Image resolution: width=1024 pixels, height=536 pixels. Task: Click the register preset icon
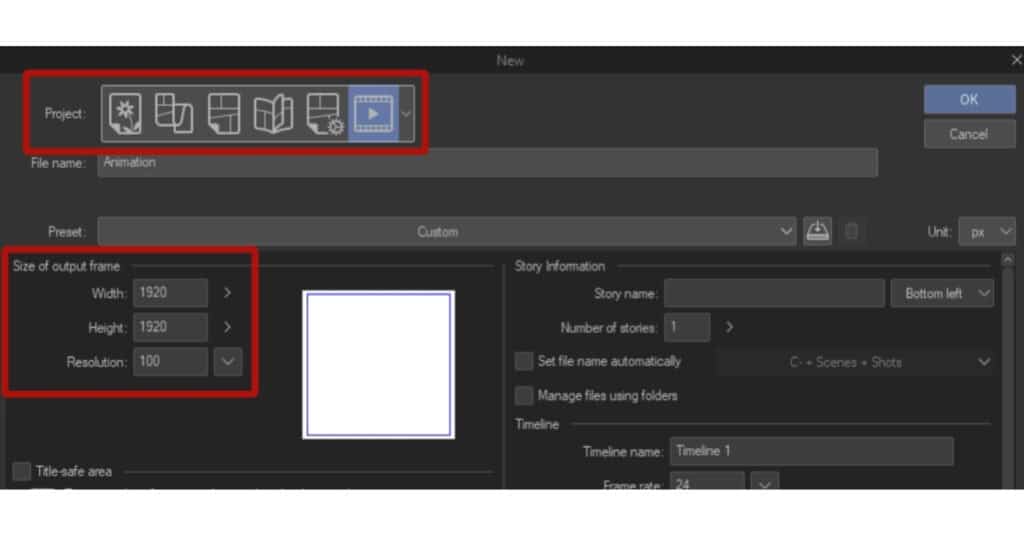[818, 232]
